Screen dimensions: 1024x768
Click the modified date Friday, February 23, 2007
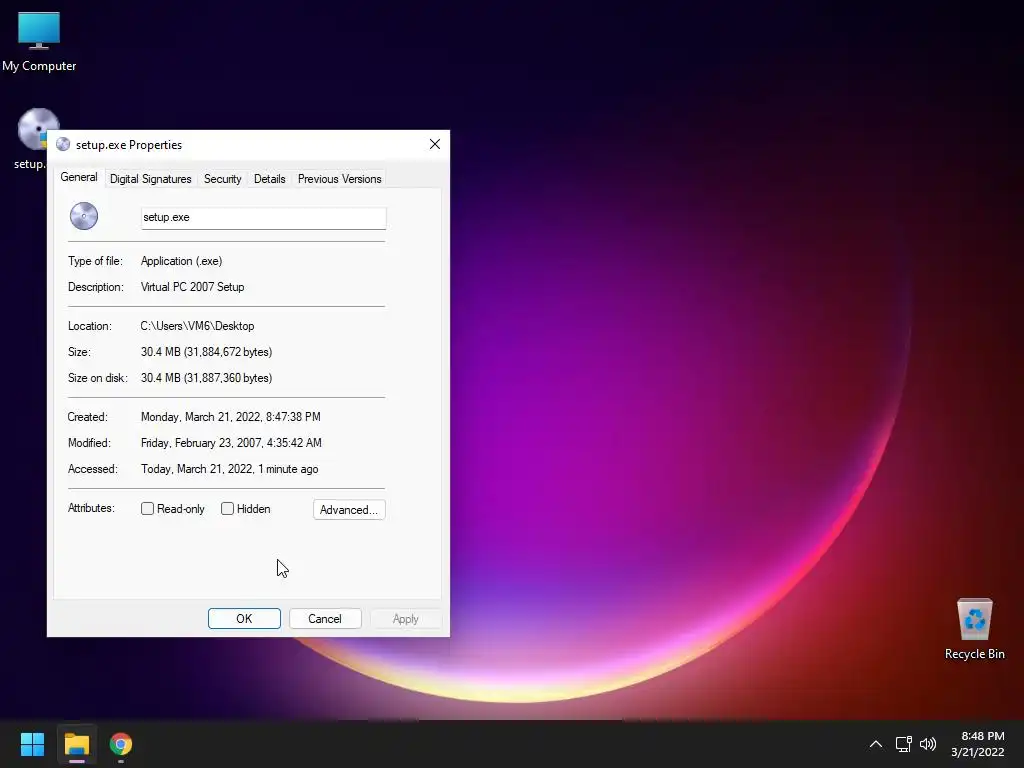[231, 443]
